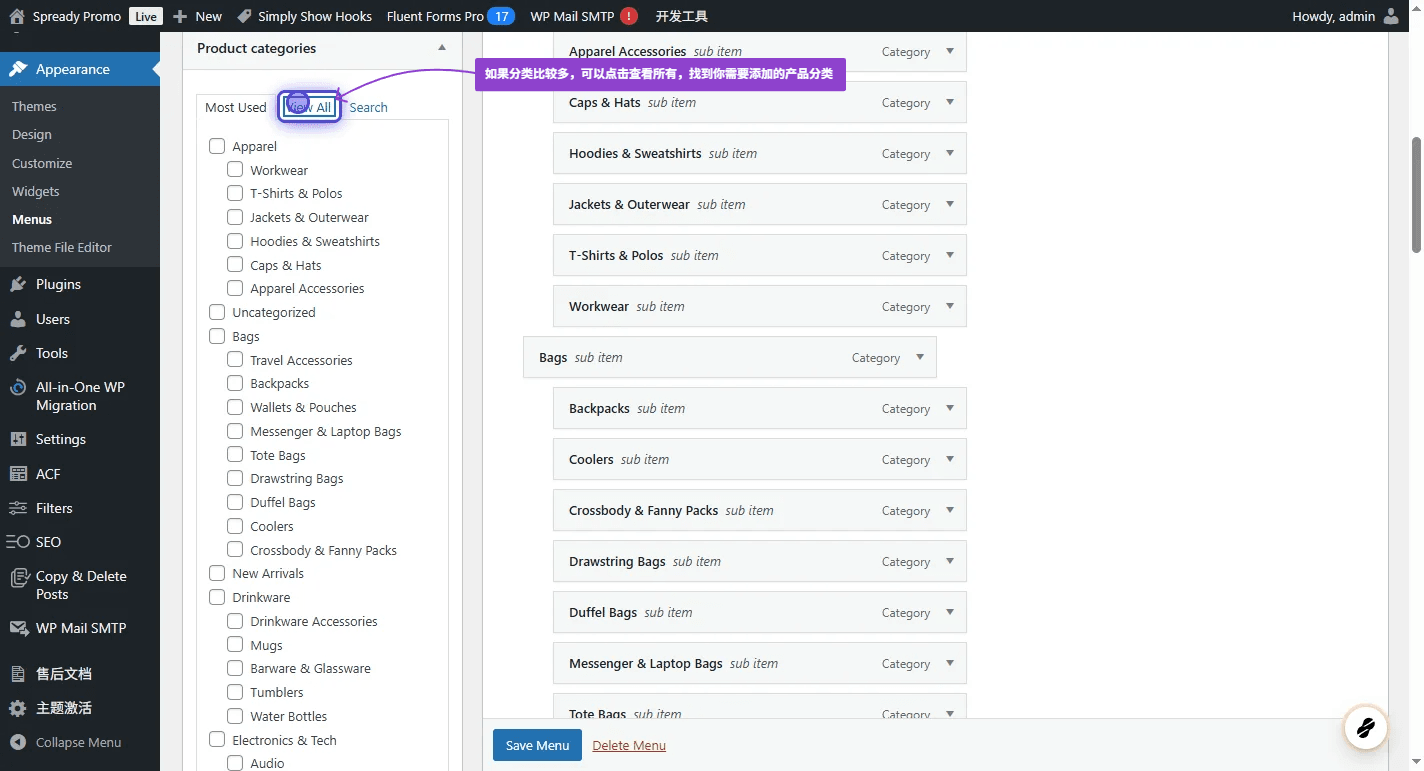Switch to the Most Used tab
The width and height of the screenshot is (1424, 771).
236,107
